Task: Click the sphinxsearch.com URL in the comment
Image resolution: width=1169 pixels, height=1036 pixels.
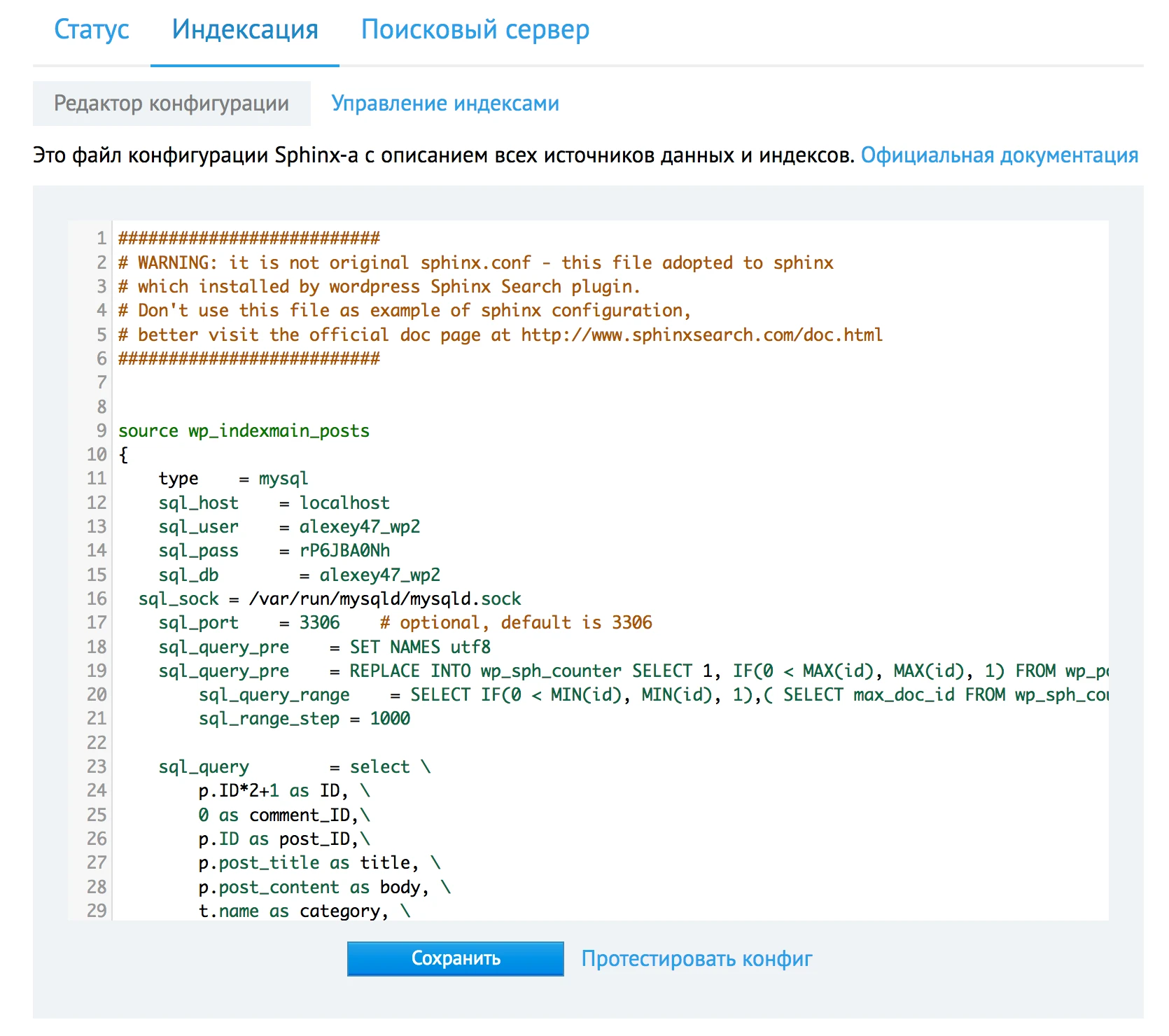Action: click(701, 335)
